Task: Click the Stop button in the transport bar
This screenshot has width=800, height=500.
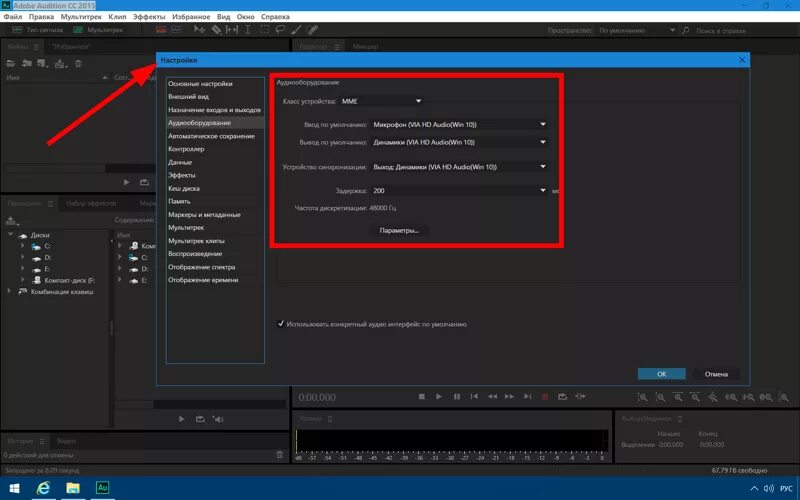Action: point(421,396)
